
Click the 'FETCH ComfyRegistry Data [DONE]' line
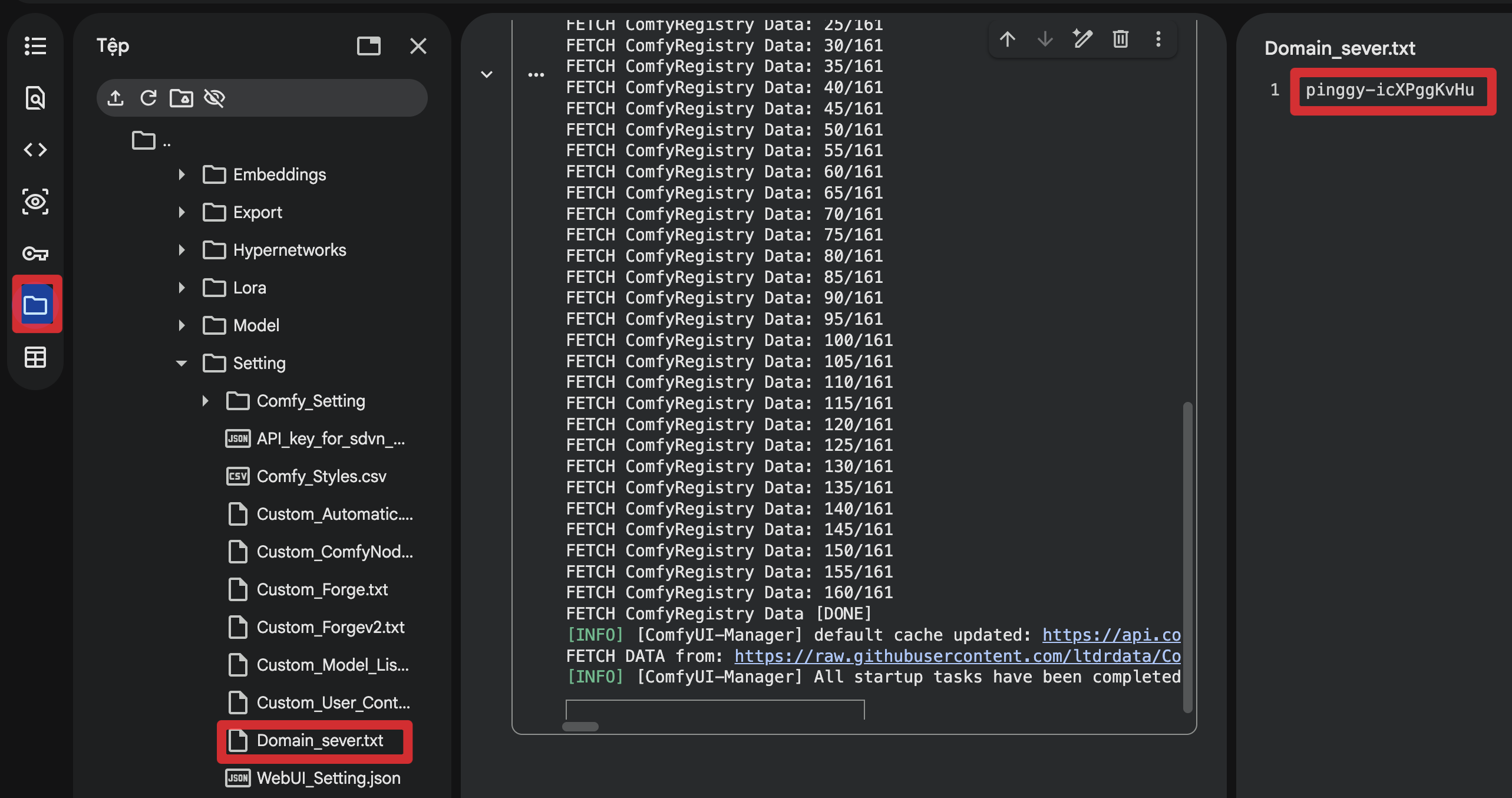click(718, 614)
